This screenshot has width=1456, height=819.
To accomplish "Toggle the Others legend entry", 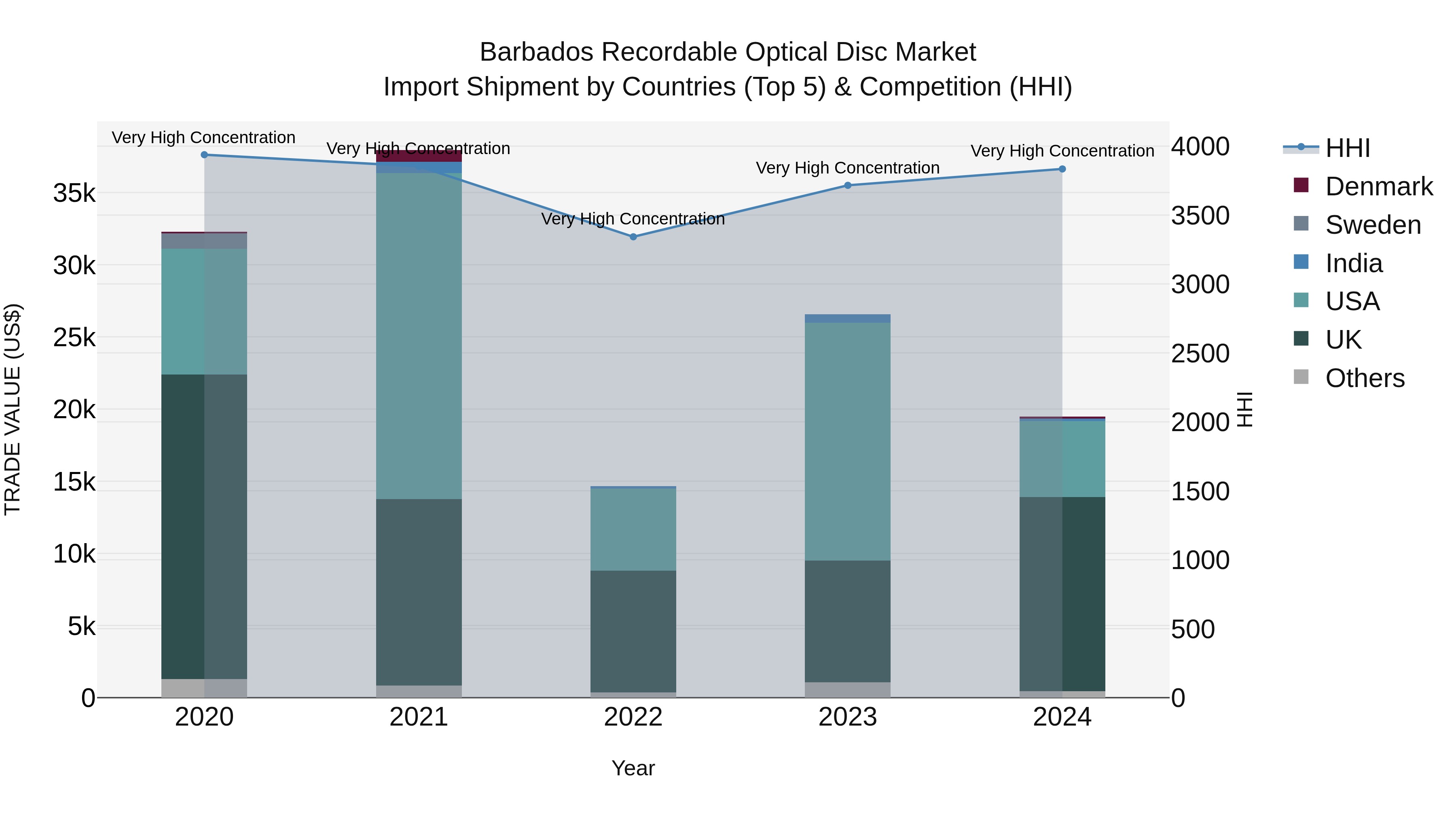I will pos(1349,378).
